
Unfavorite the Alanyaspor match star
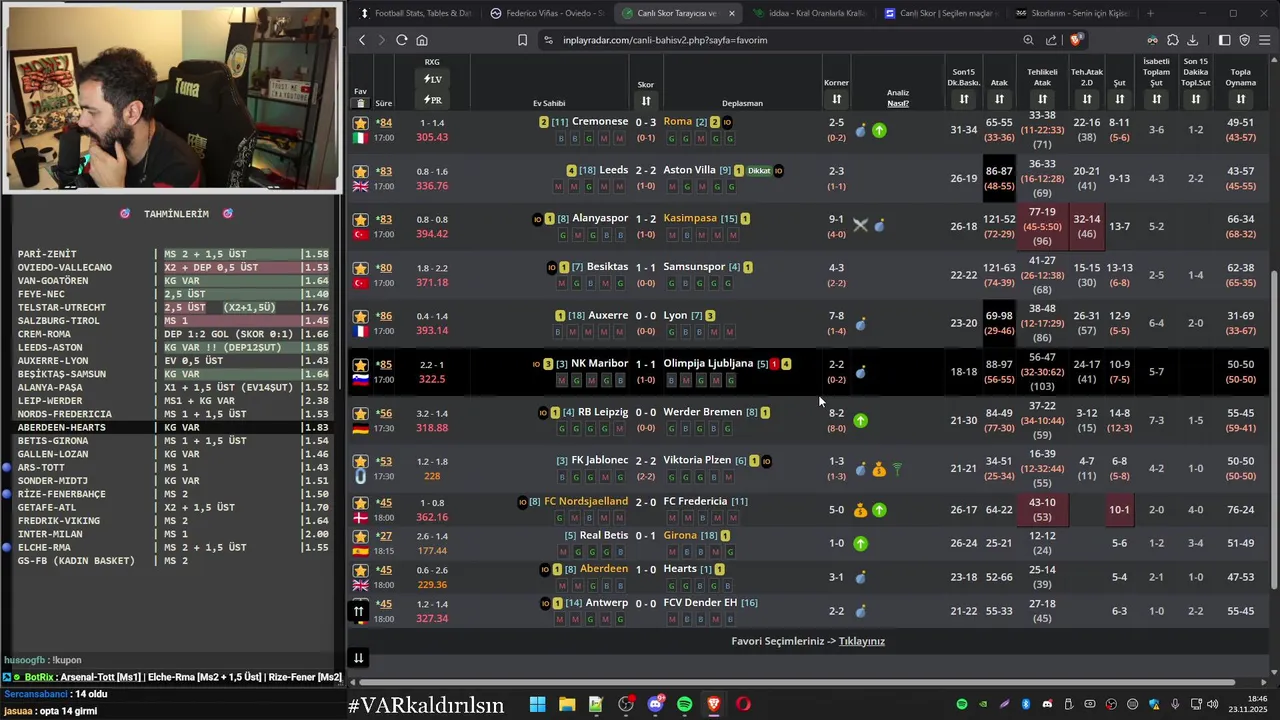point(361,220)
